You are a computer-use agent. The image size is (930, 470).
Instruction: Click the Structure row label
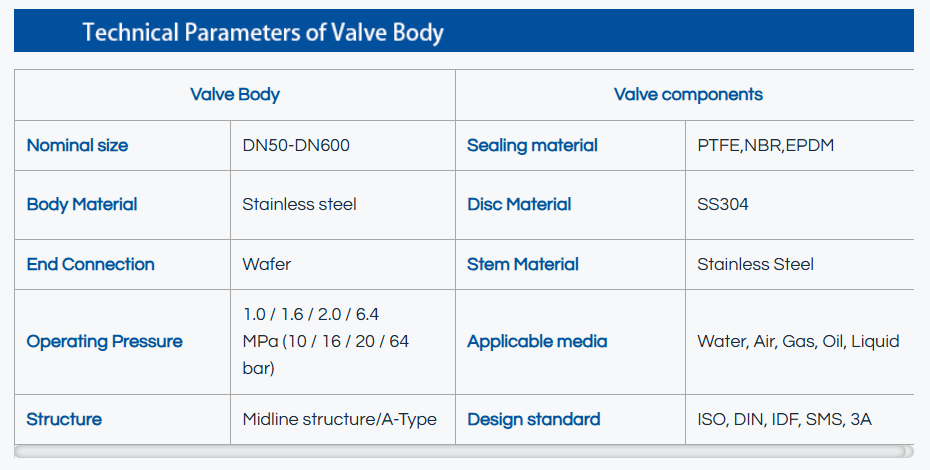[64, 419]
